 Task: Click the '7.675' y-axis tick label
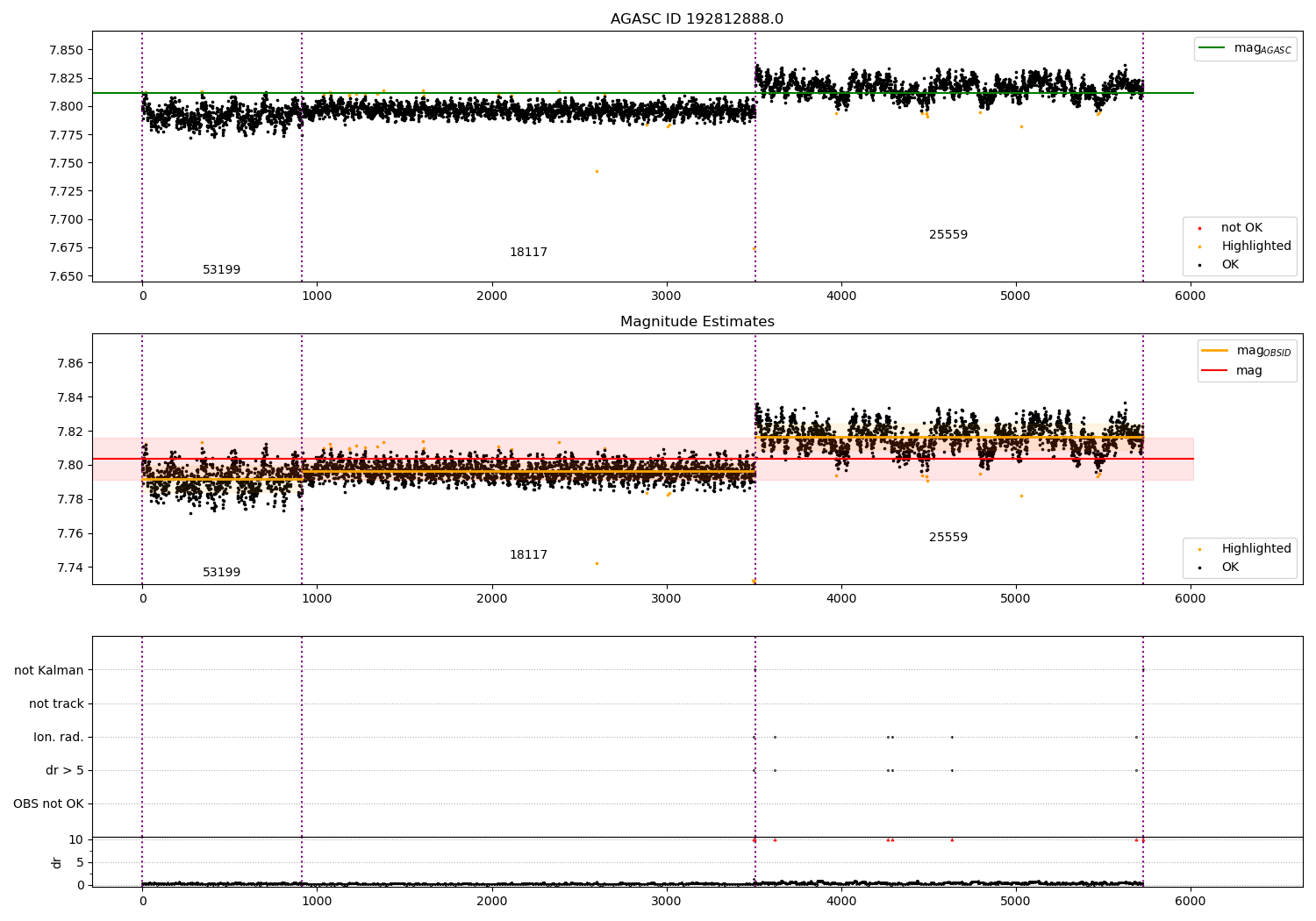[x=66, y=248]
